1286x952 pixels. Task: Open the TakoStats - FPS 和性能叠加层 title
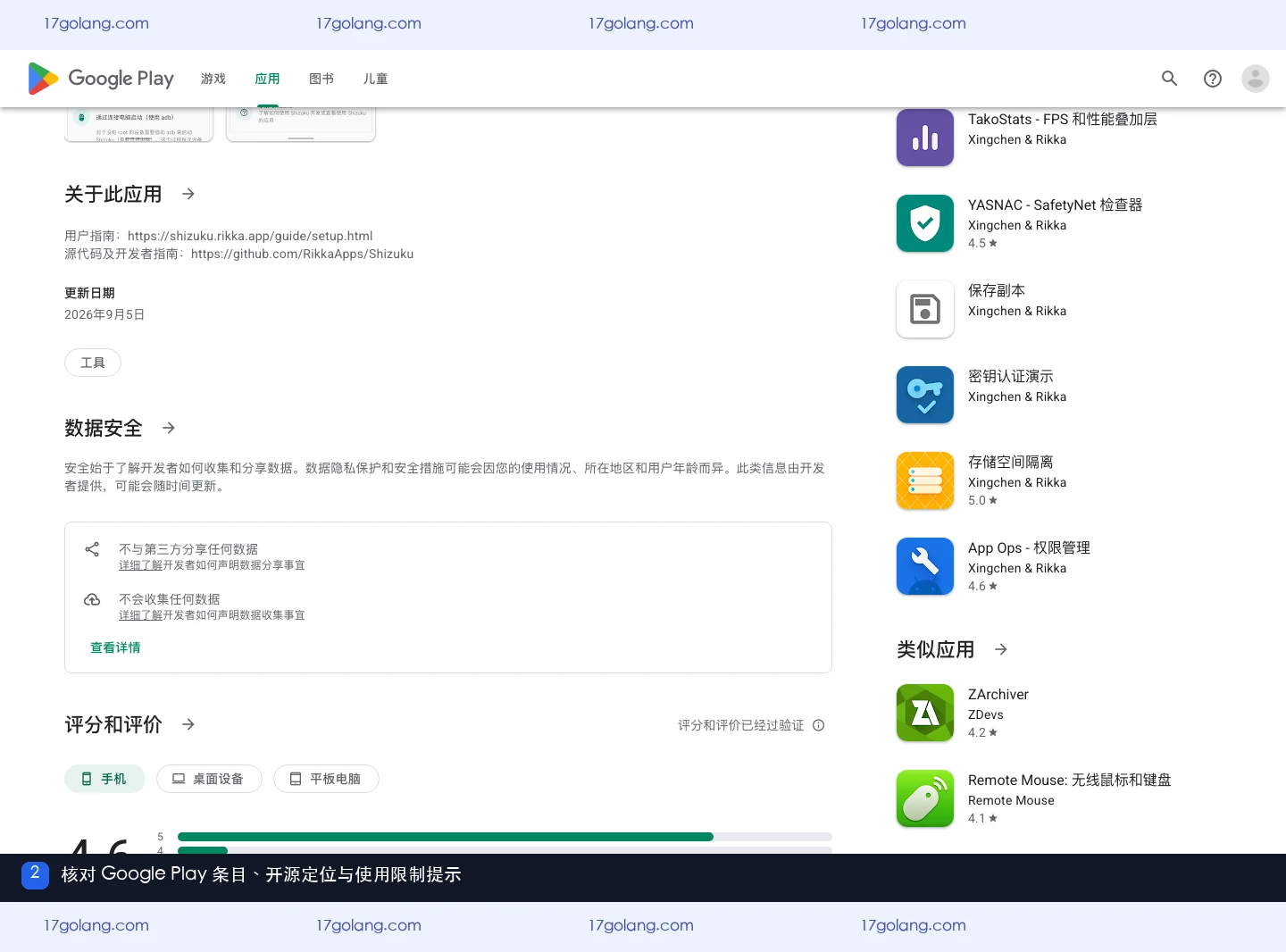click(1063, 119)
